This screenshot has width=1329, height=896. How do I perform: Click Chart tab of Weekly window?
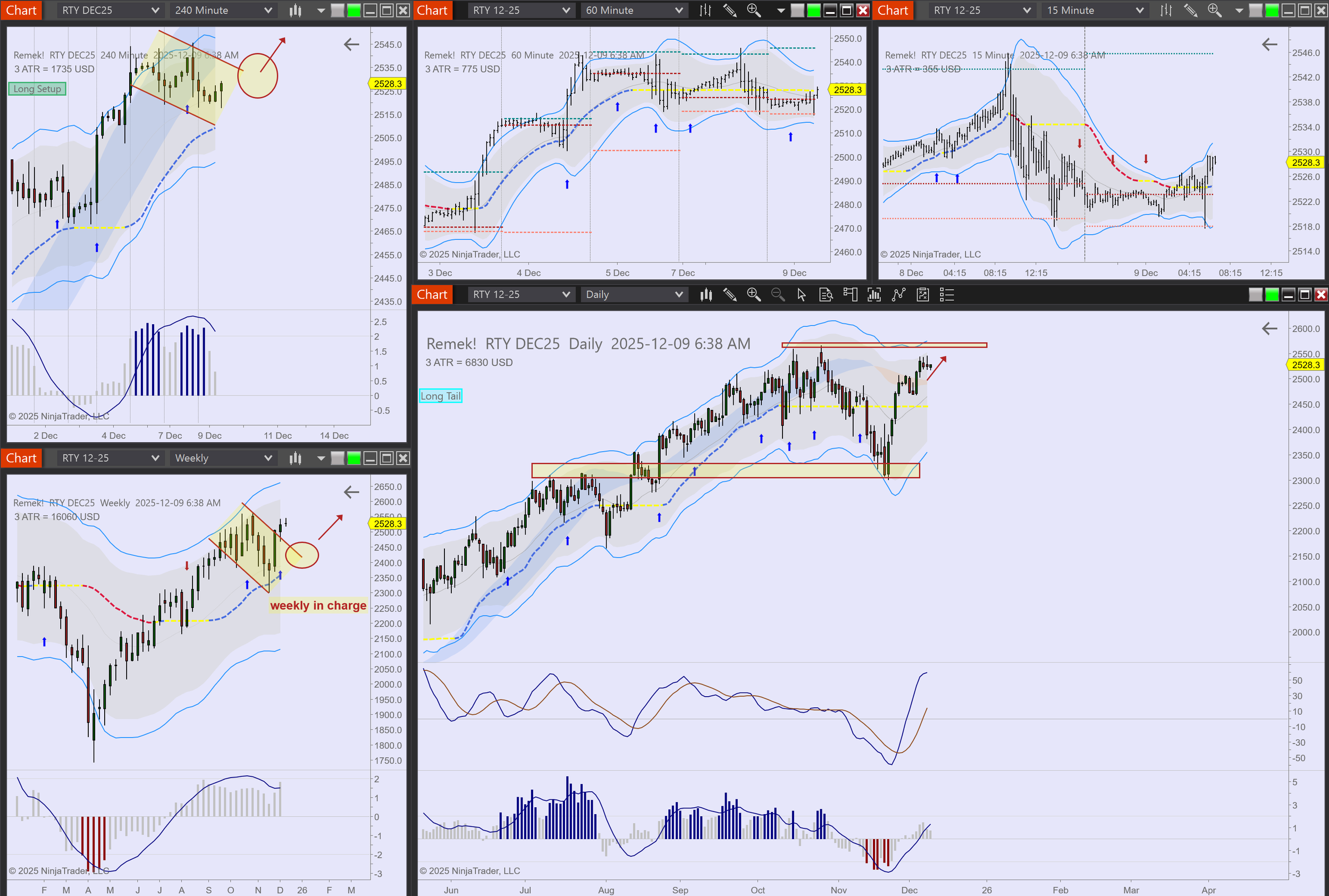(21, 458)
